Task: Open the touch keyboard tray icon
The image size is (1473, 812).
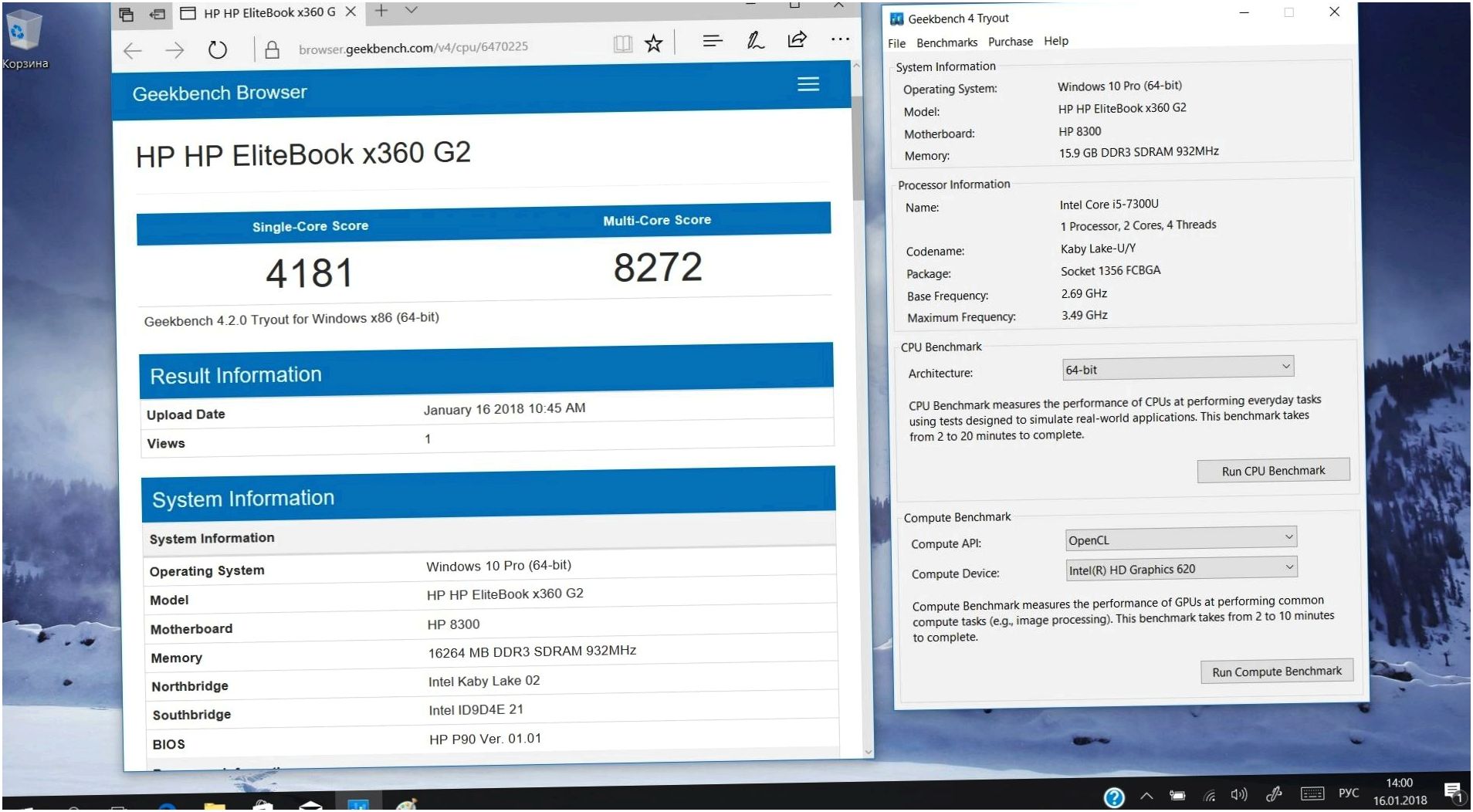Action: pyautogui.click(x=1312, y=793)
